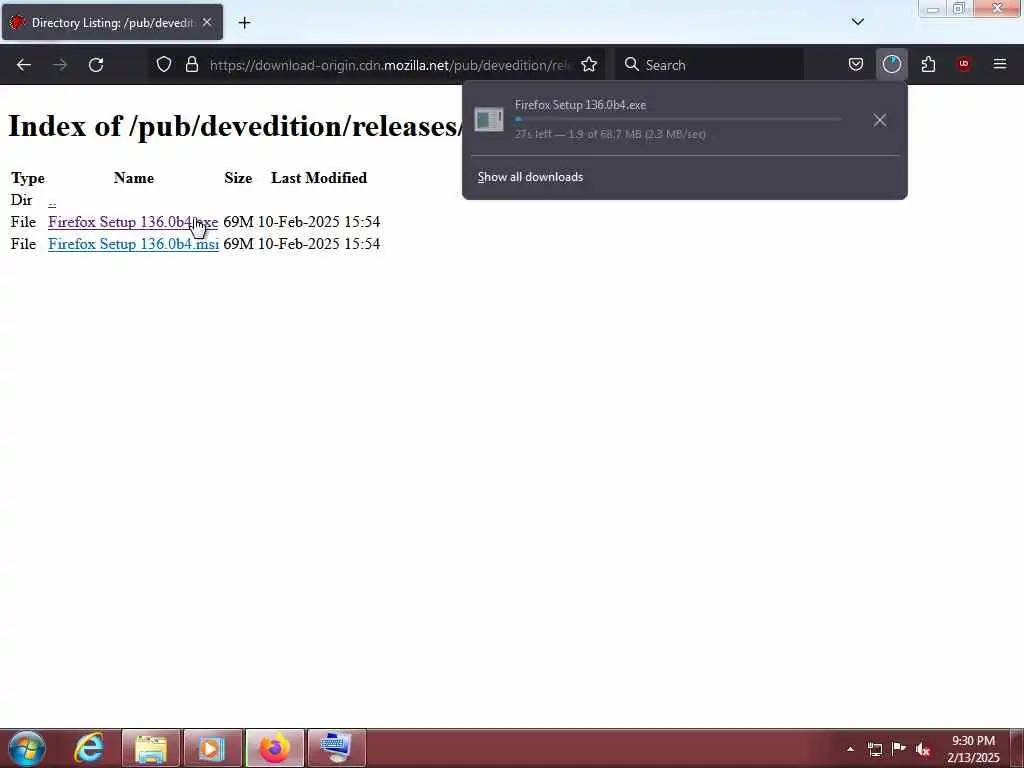Show hidden system tray icons
Image resolution: width=1024 pixels, height=768 pixels.
(850, 749)
